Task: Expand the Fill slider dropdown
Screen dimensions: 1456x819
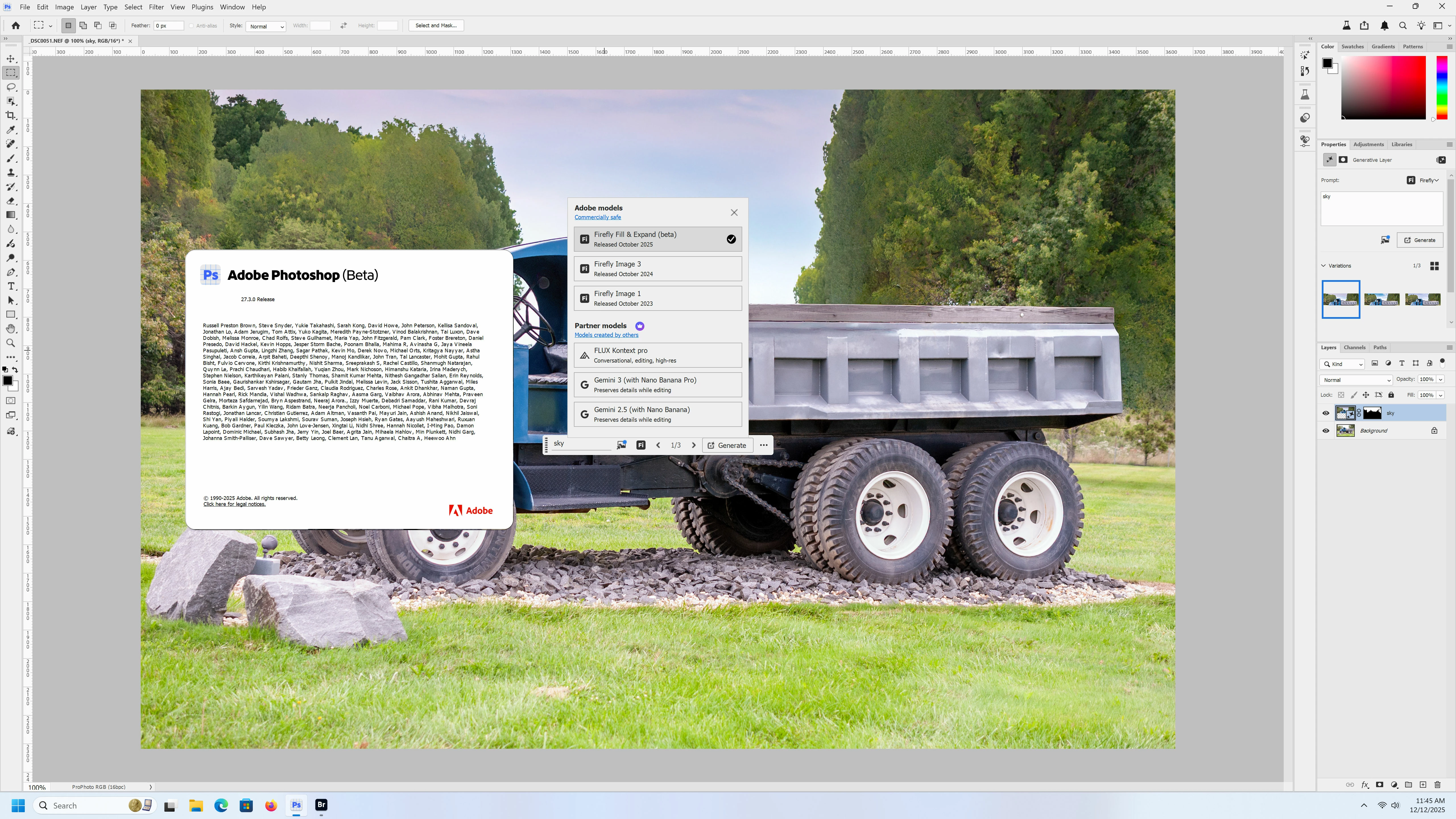Action: [1441, 395]
